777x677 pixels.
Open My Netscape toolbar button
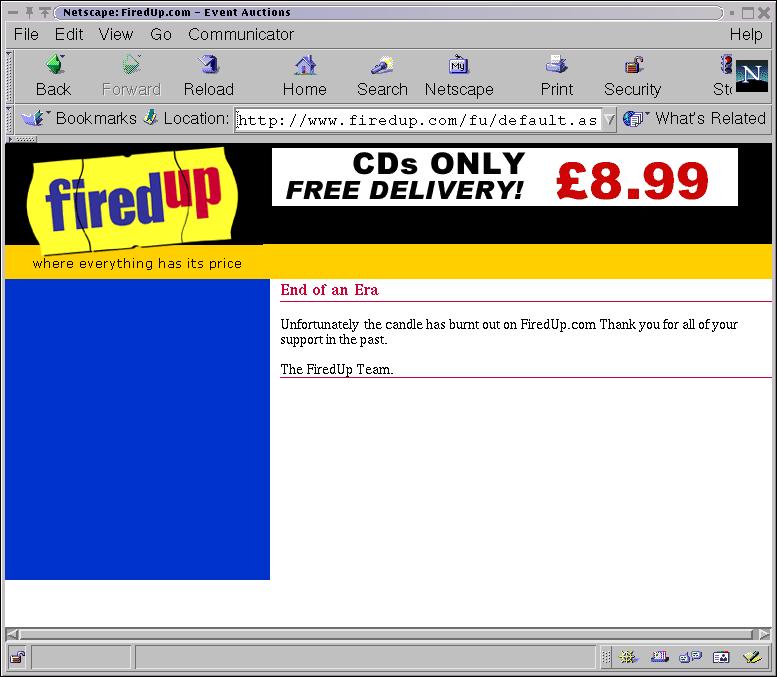pyautogui.click(x=459, y=76)
